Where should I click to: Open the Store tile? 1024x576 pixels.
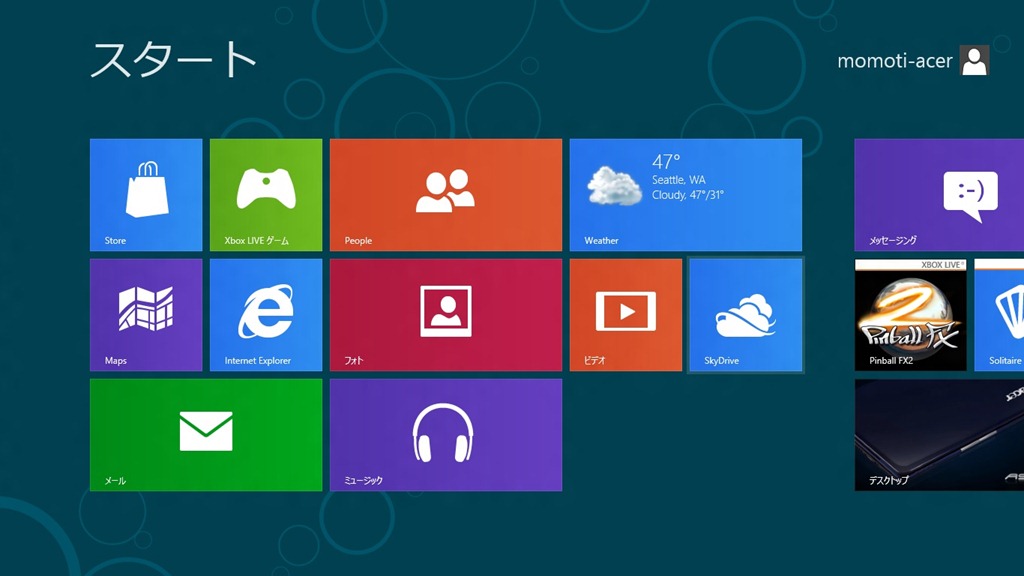coord(146,195)
